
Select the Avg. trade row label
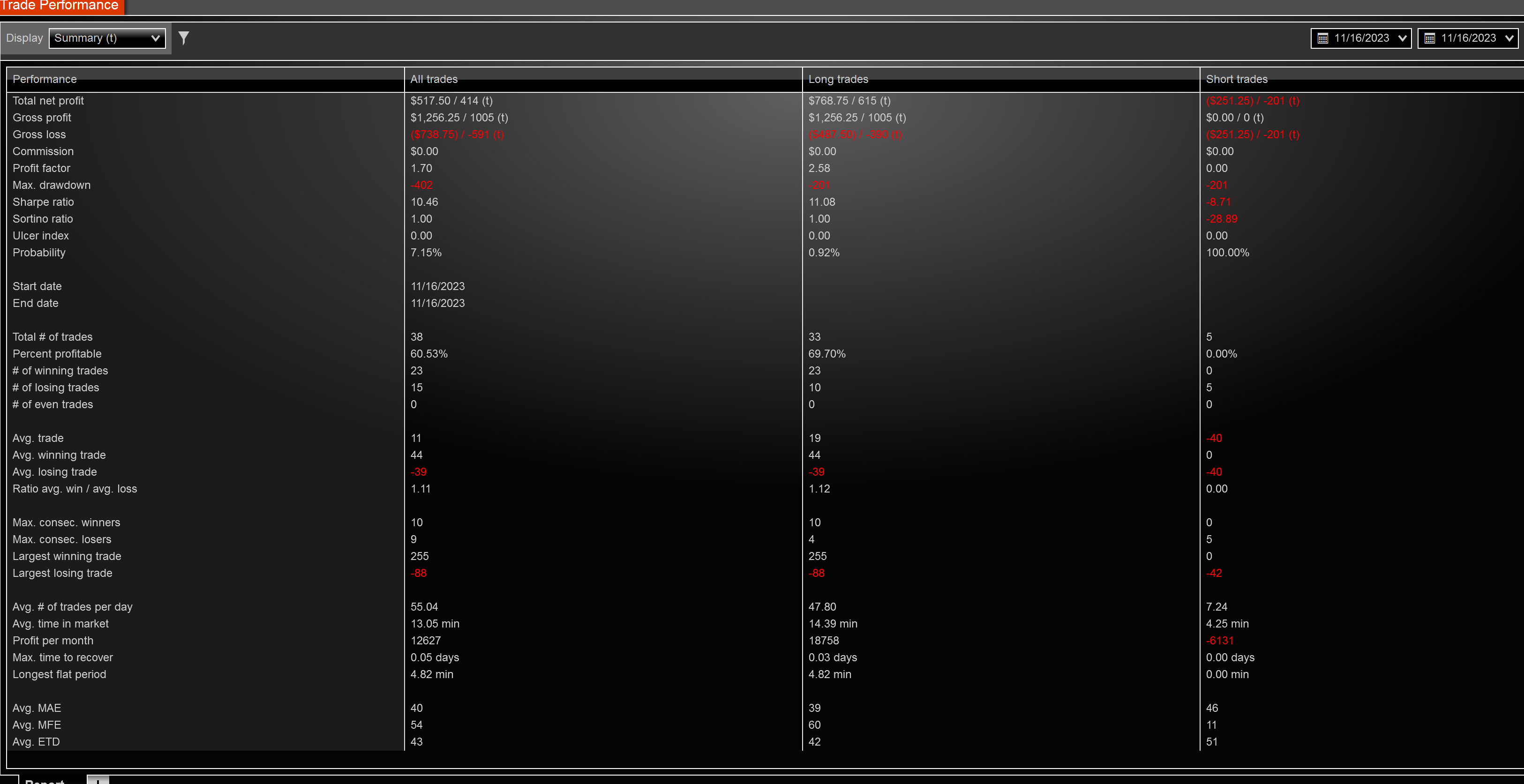[38, 438]
